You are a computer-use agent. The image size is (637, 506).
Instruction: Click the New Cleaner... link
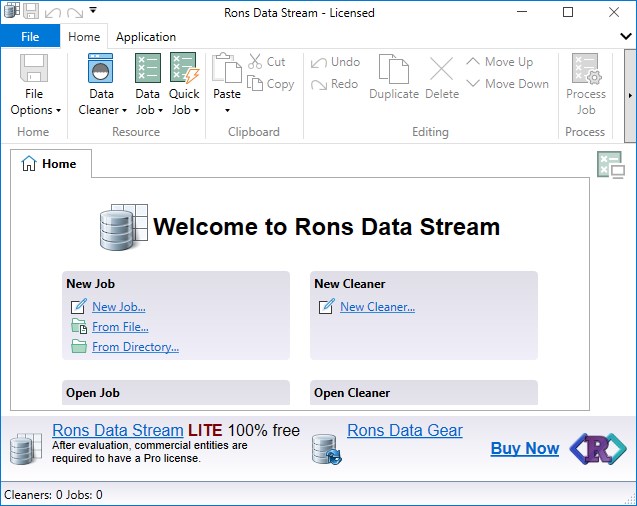pos(377,307)
